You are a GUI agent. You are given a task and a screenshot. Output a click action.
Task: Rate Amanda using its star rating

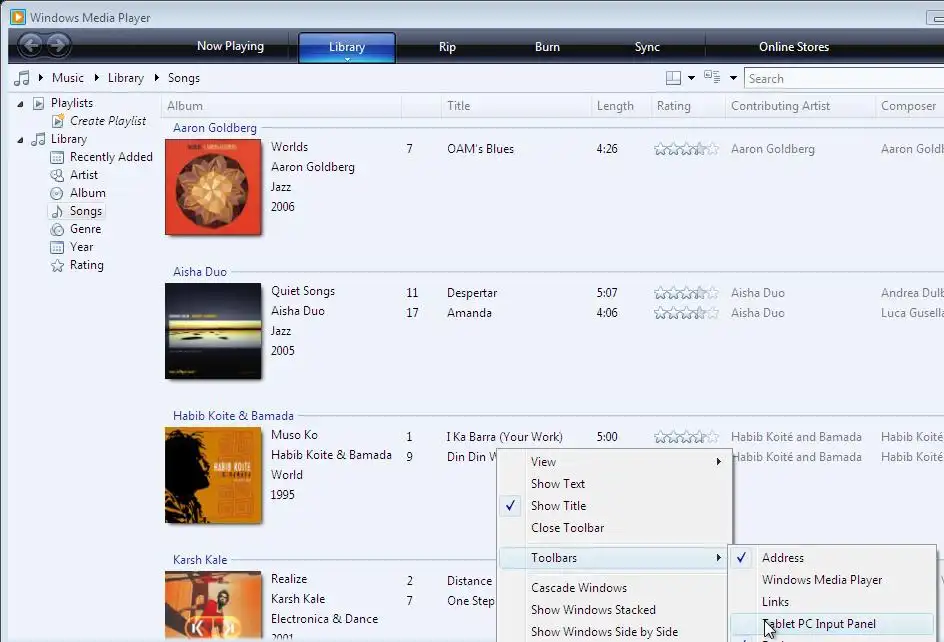686,313
